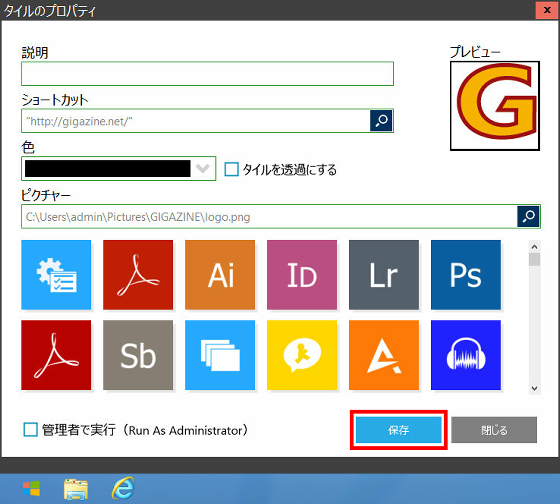Open the 色 color dropdown arrow
The image size is (560, 504).
pyautogui.click(x=202, y=168)
